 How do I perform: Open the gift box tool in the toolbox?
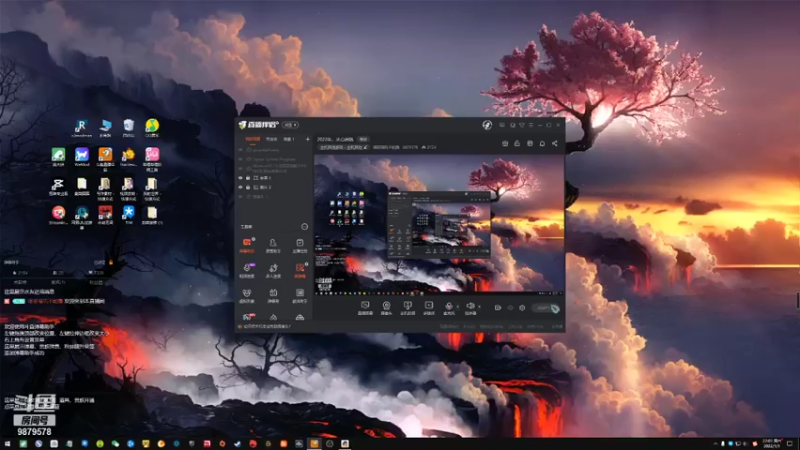273,295
